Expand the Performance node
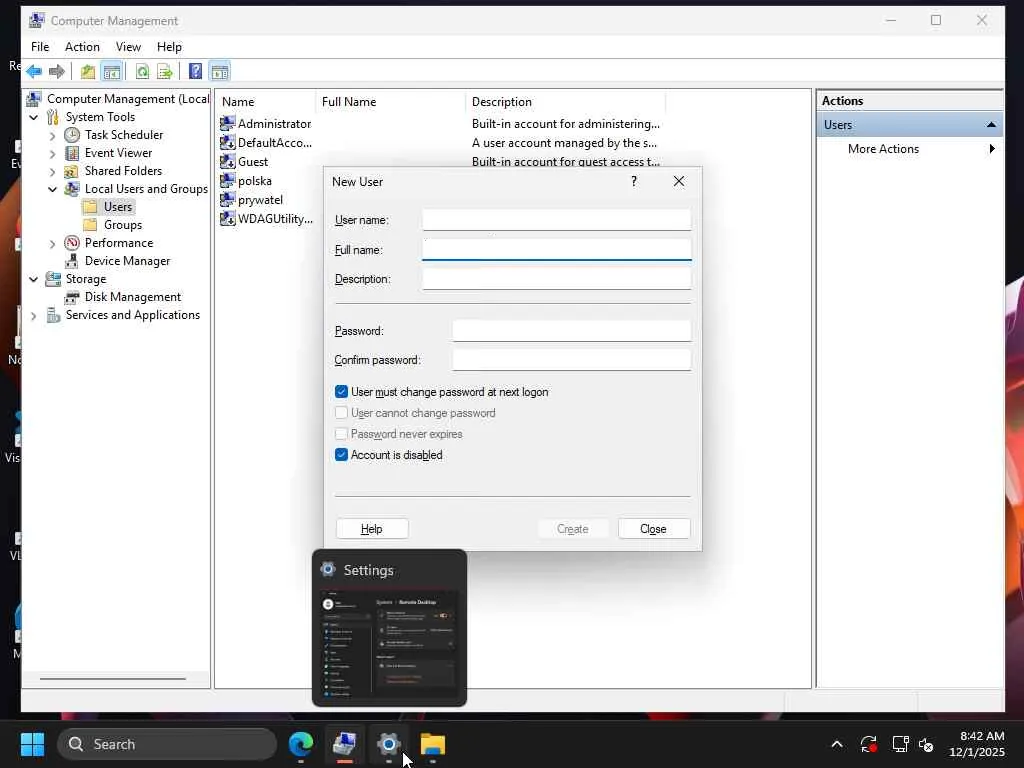Viewport: 1024px width, 768px height. 52,244
